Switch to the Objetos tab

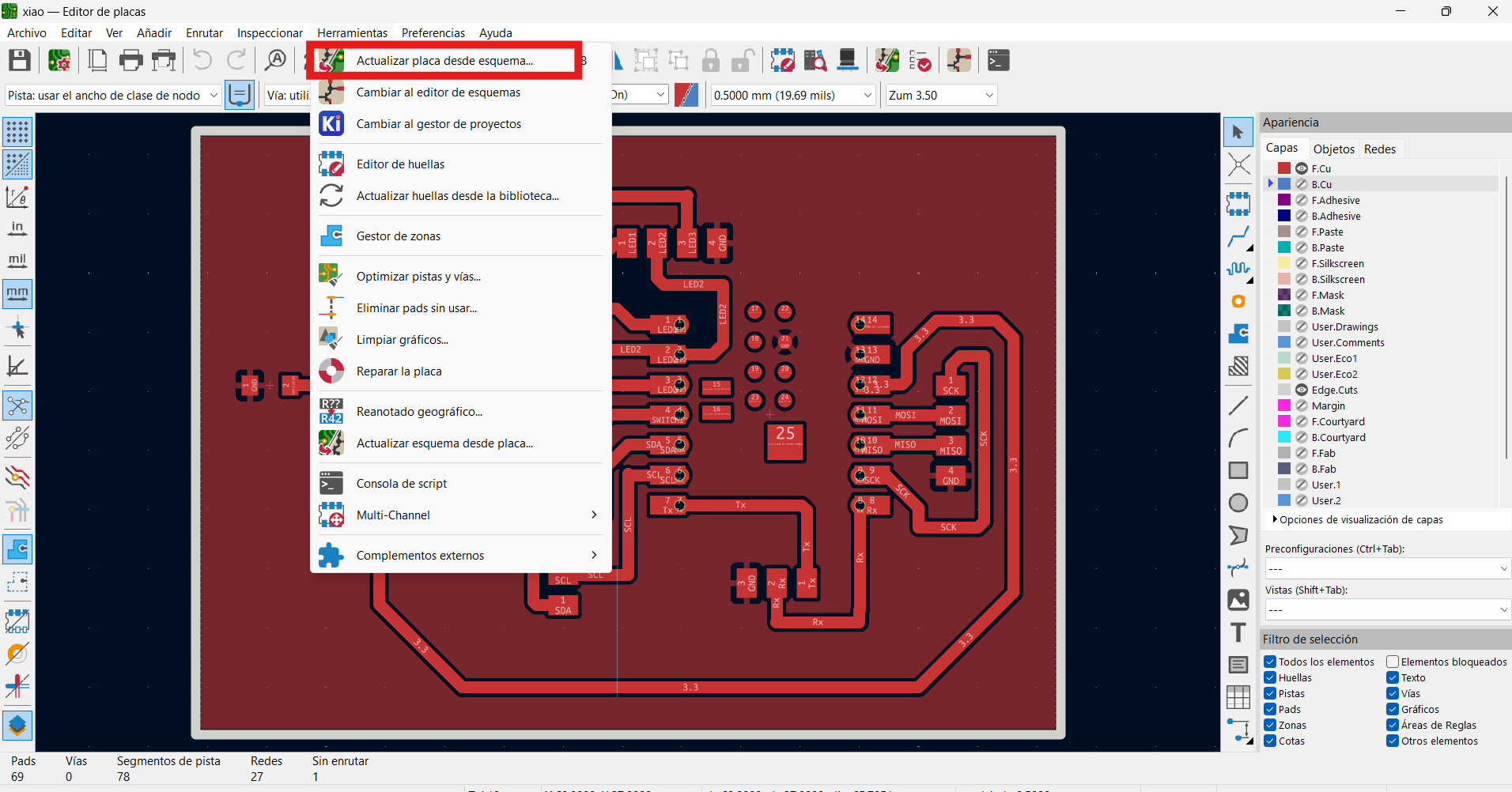coord(1333,149)
